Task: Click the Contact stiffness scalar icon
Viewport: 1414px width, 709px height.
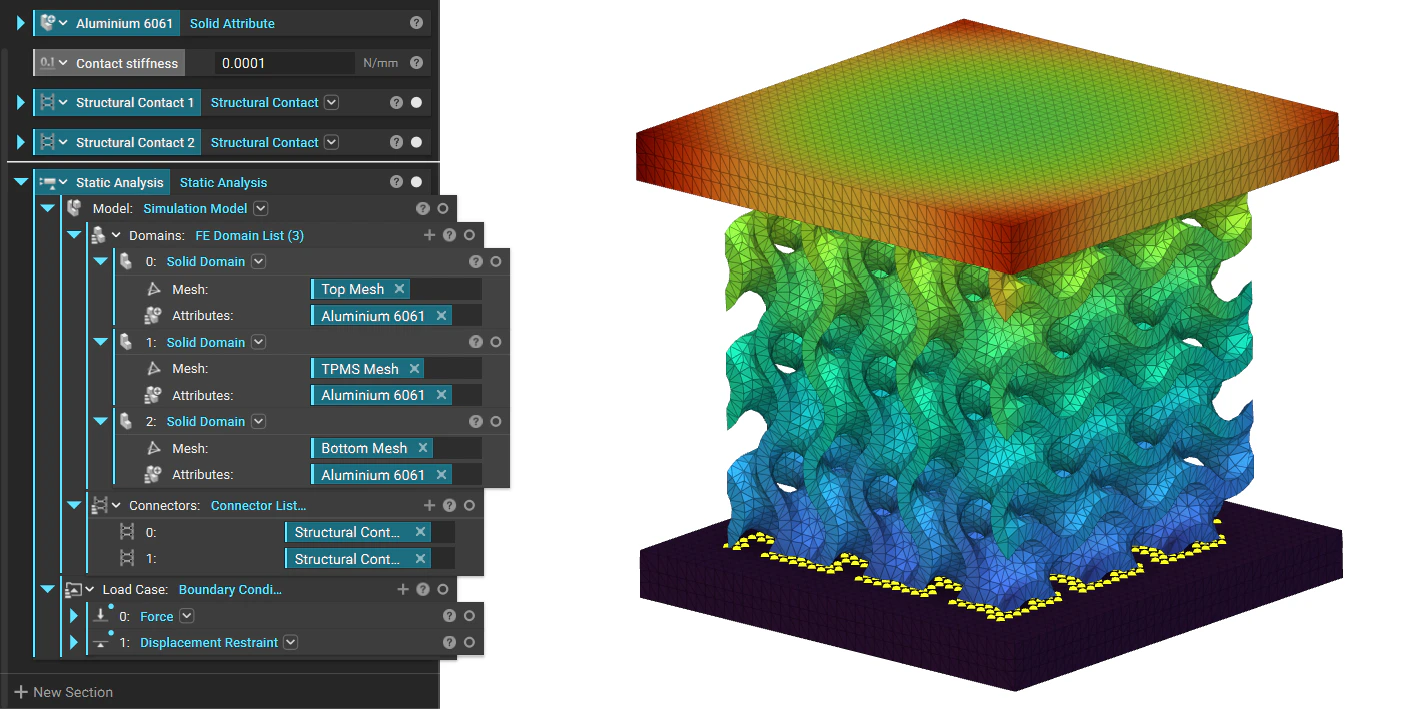Action: (47, 63)
